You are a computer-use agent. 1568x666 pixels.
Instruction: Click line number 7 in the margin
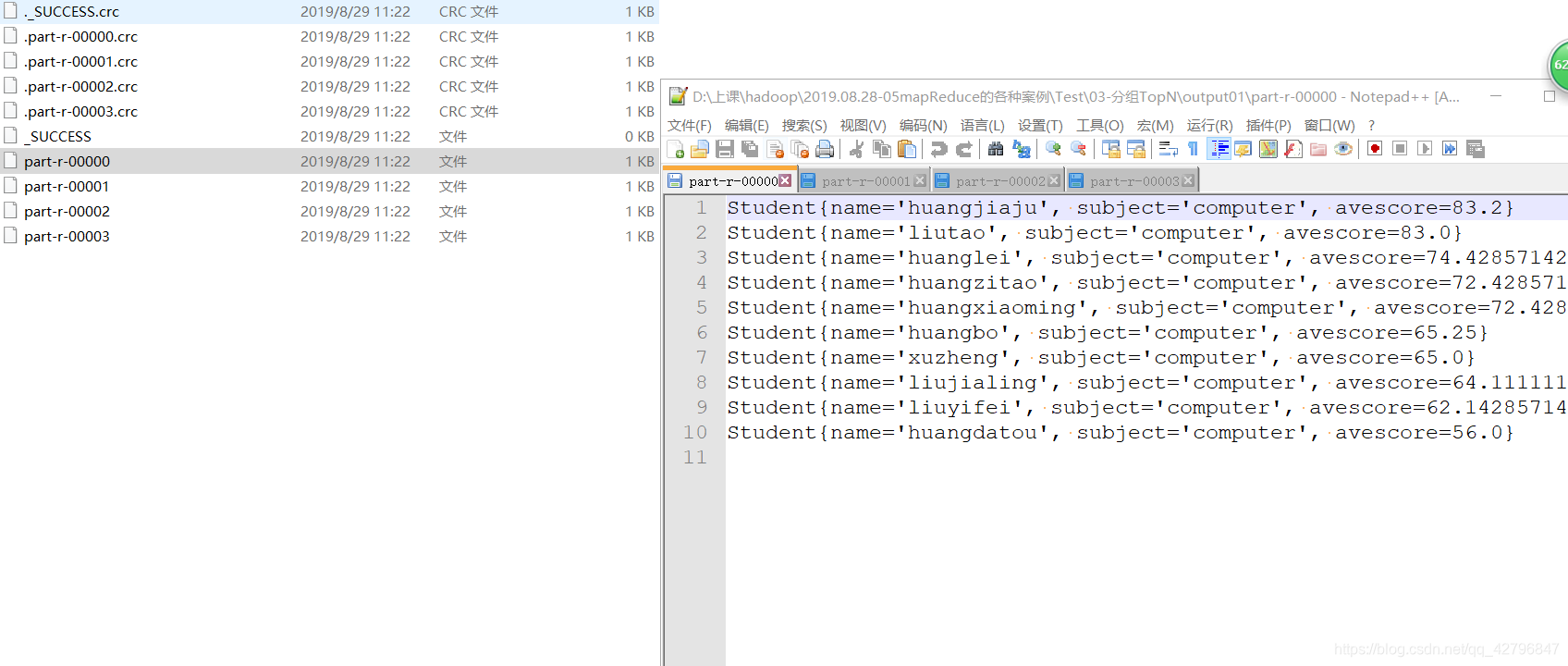pyautogui.click(x=702, y=357)
